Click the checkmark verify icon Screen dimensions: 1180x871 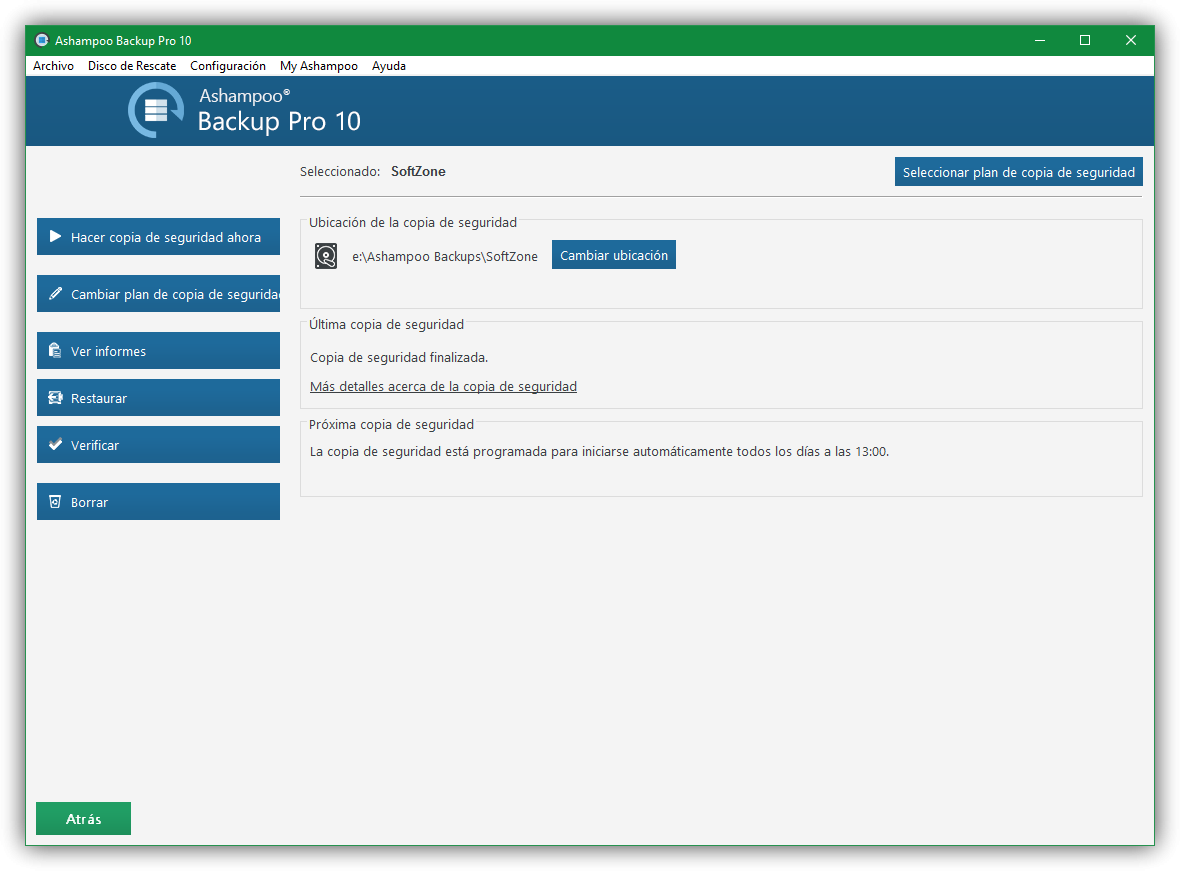(55, 444)
